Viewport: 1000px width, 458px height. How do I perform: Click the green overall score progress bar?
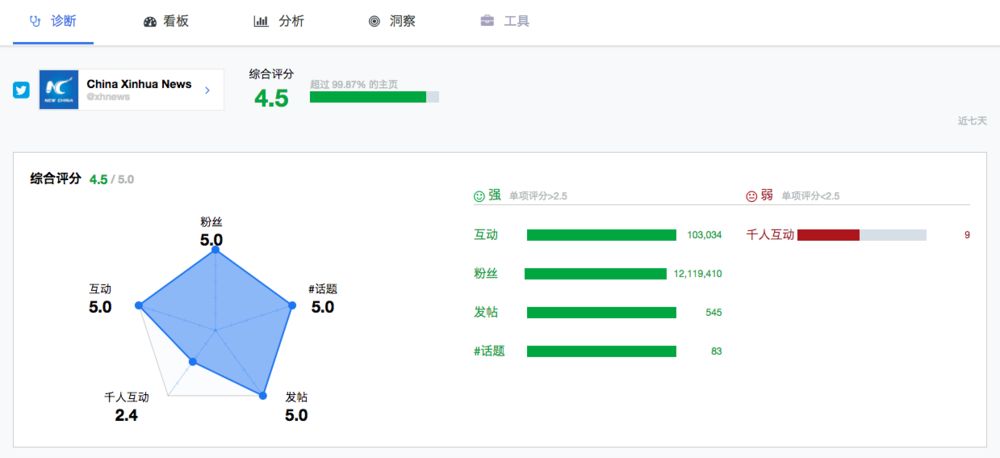tap(368, 97)
